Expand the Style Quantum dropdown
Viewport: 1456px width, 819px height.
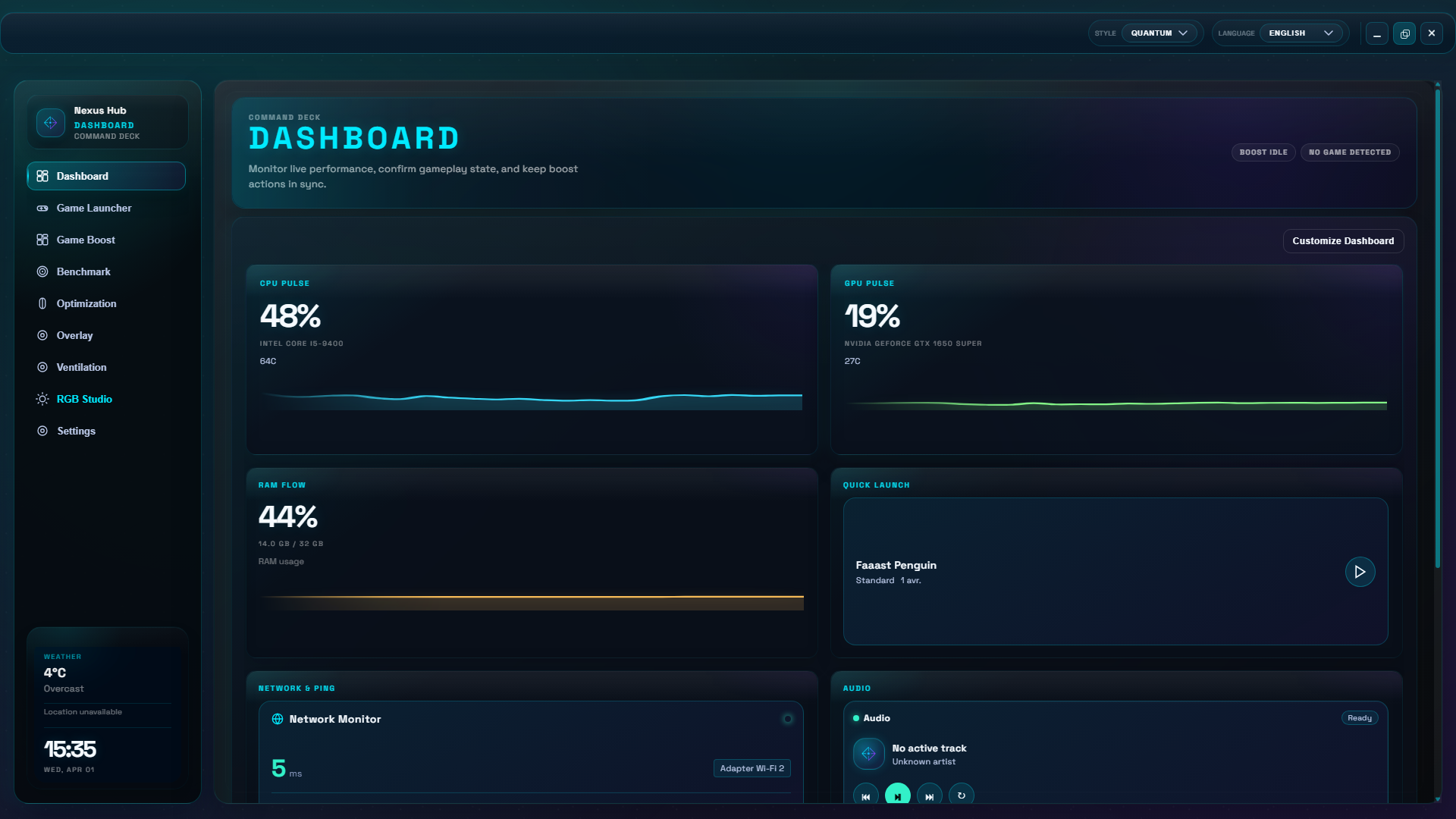click(1159, 33)
